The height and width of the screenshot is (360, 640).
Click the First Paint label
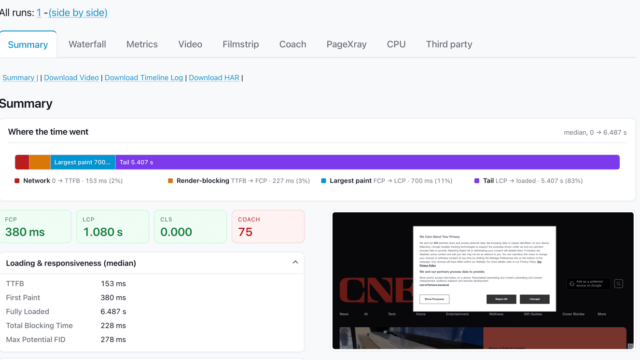(23, 298)
